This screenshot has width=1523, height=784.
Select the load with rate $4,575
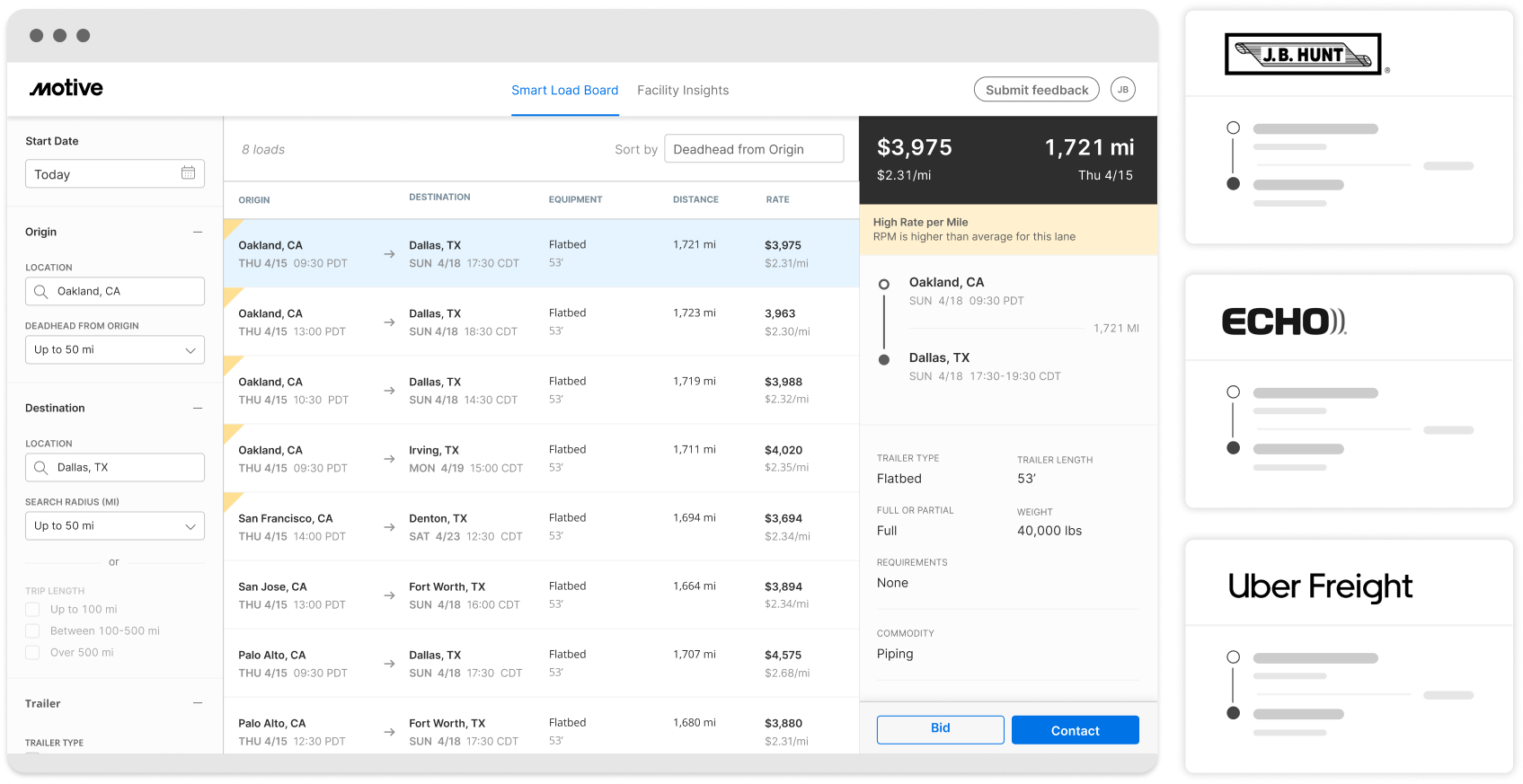click(x=541, y=663)
